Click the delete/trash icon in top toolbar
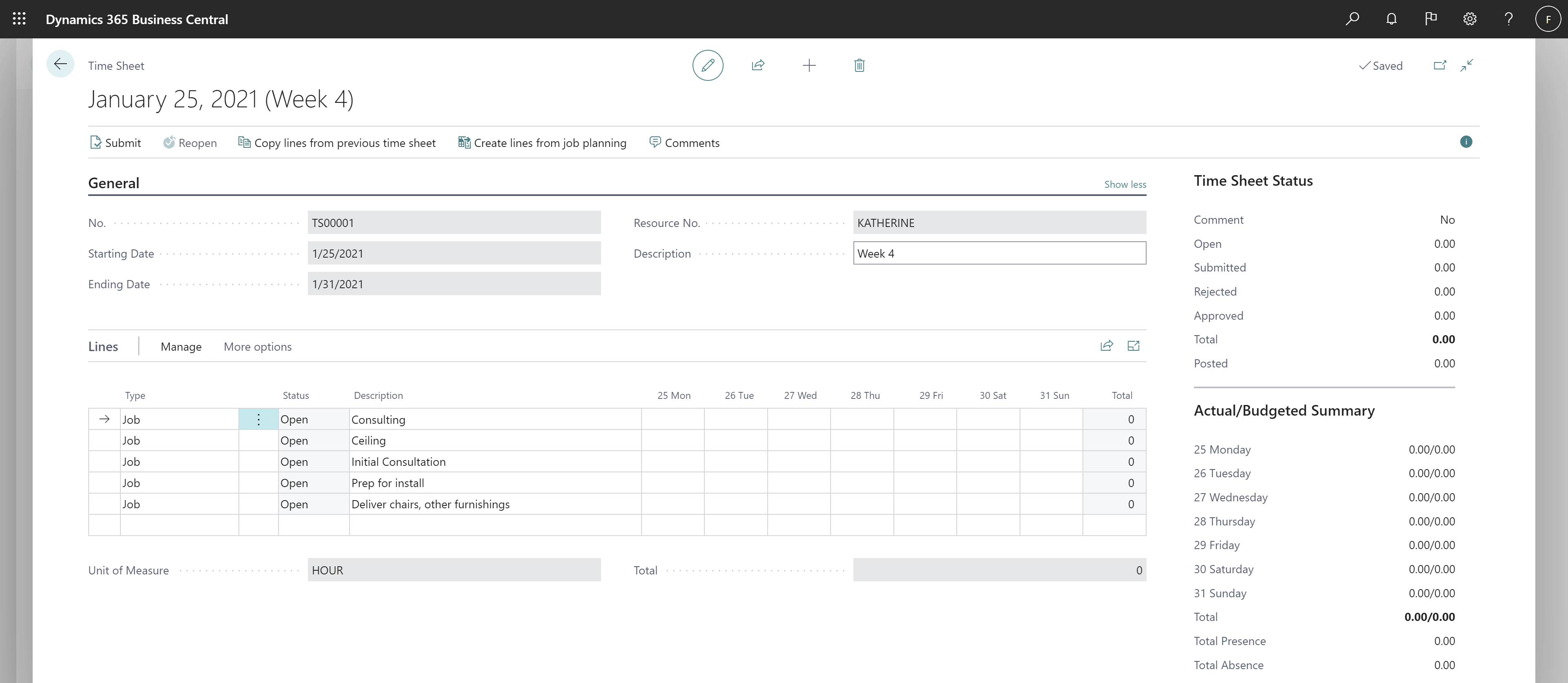This screenshot has width=1568, height=683. tap(858, 65)
